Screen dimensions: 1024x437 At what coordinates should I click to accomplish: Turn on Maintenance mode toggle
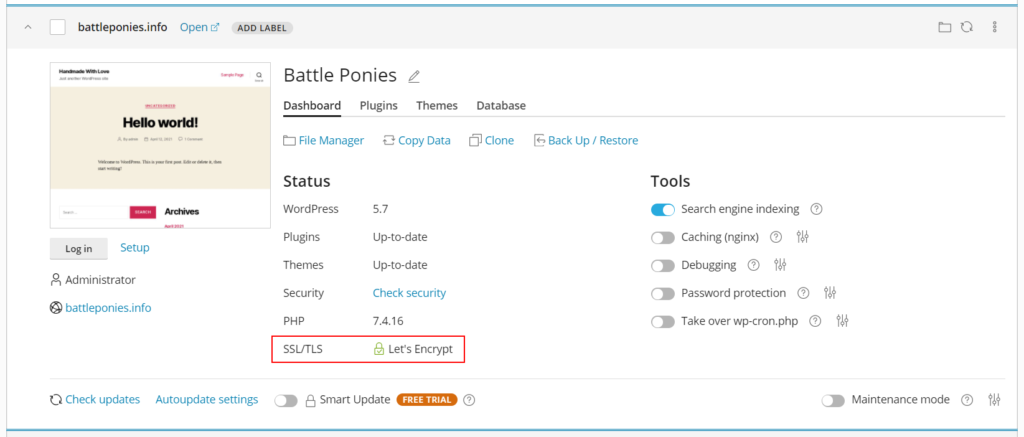click(x=833, y=400)
